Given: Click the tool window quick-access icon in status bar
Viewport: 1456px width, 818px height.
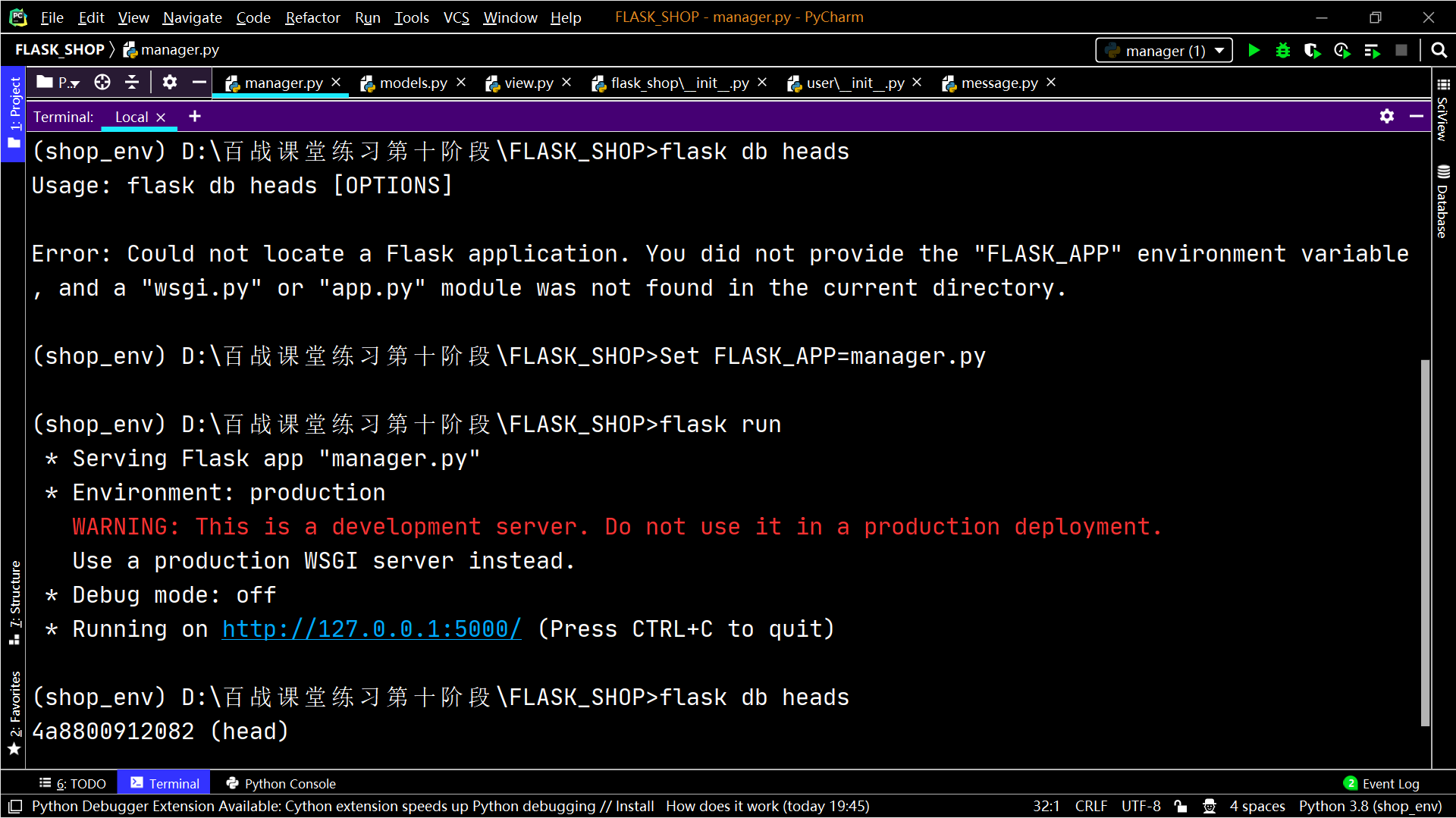Looking at the screenshot, I should pos(15,807).
